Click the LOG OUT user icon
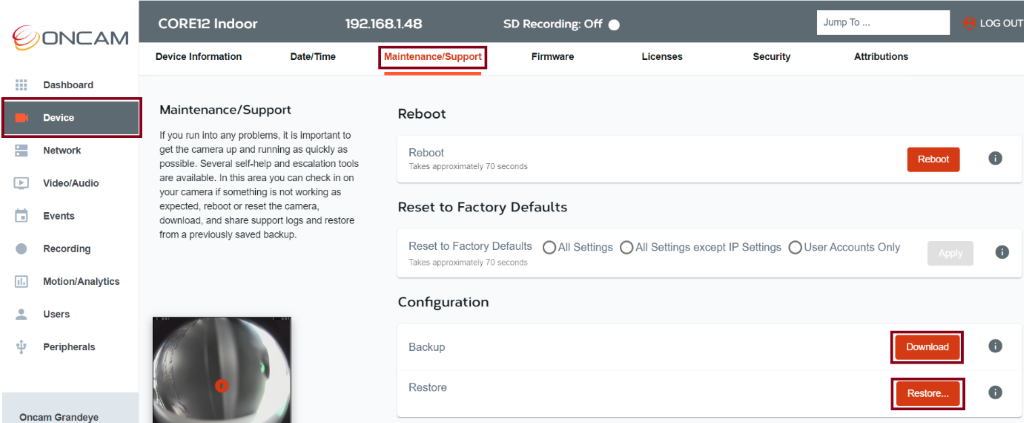The width and height of the screenshot is (1024, 423). click(969, 24)
